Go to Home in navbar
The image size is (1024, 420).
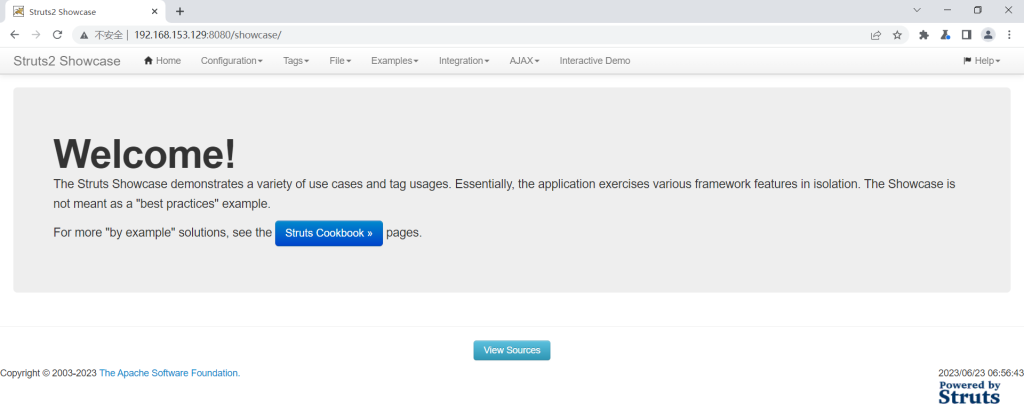coord(162,61)
